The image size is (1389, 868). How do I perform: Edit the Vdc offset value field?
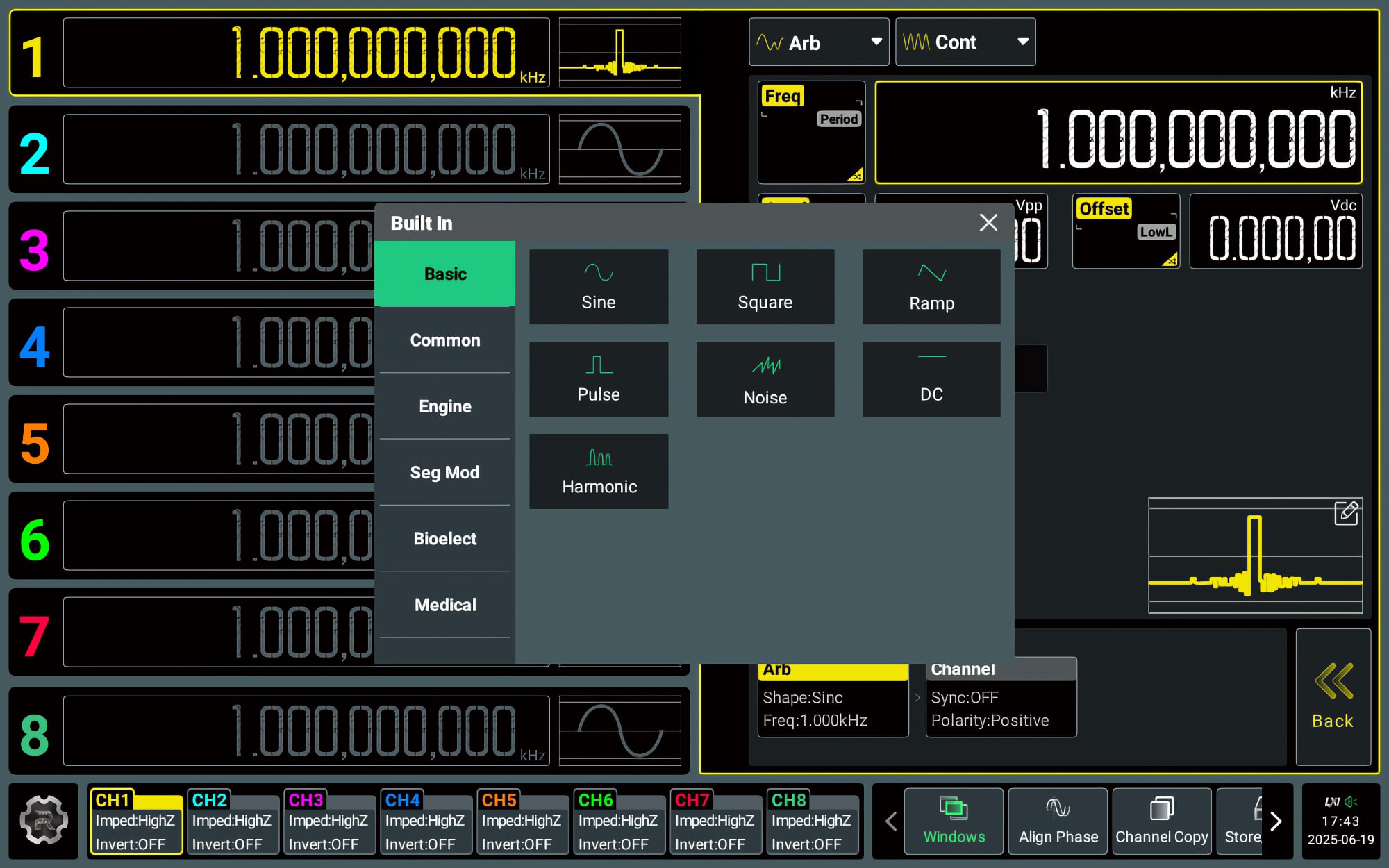point(1276,231)
